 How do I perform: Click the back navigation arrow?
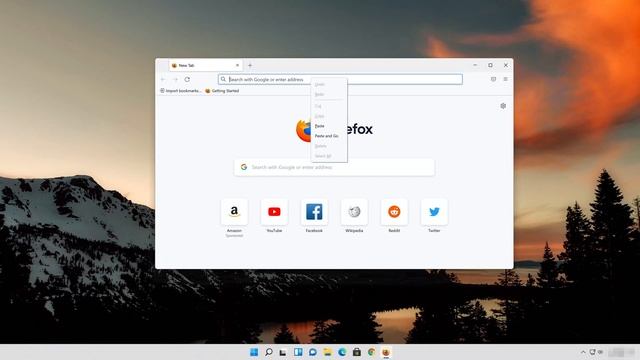click(x=163, y=79)
